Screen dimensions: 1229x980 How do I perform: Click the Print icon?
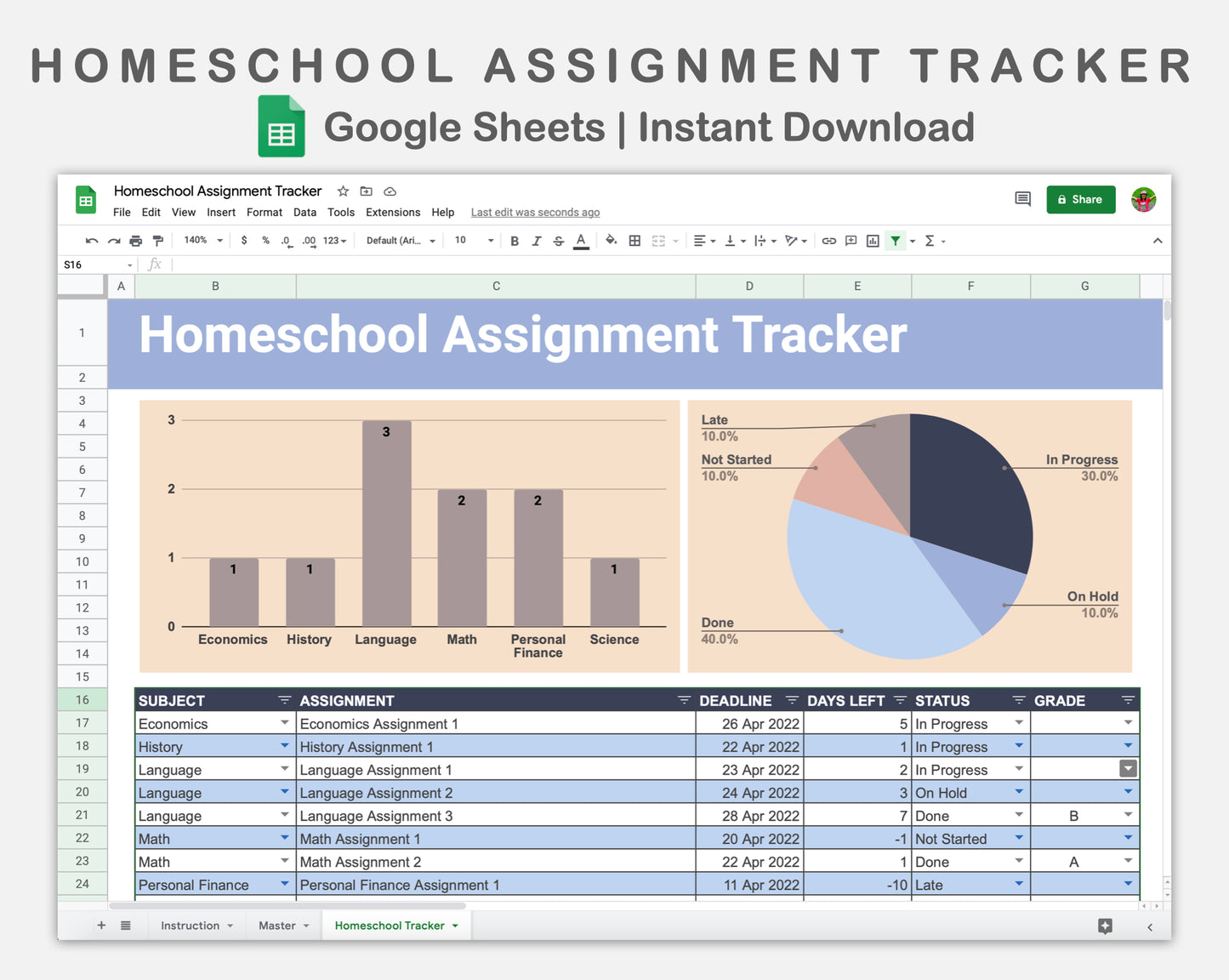pyautogui.click(x=135, y=241)
